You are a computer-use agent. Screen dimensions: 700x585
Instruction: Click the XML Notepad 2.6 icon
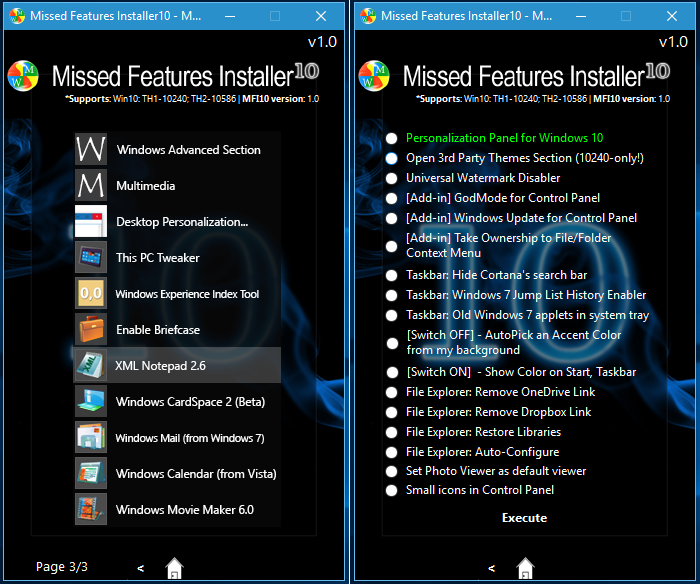(91, 365)
